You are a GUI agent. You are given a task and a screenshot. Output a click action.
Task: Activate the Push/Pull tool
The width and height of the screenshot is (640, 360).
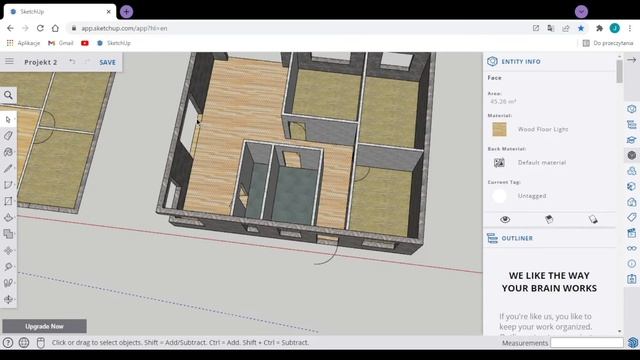[x=8, y=217]
